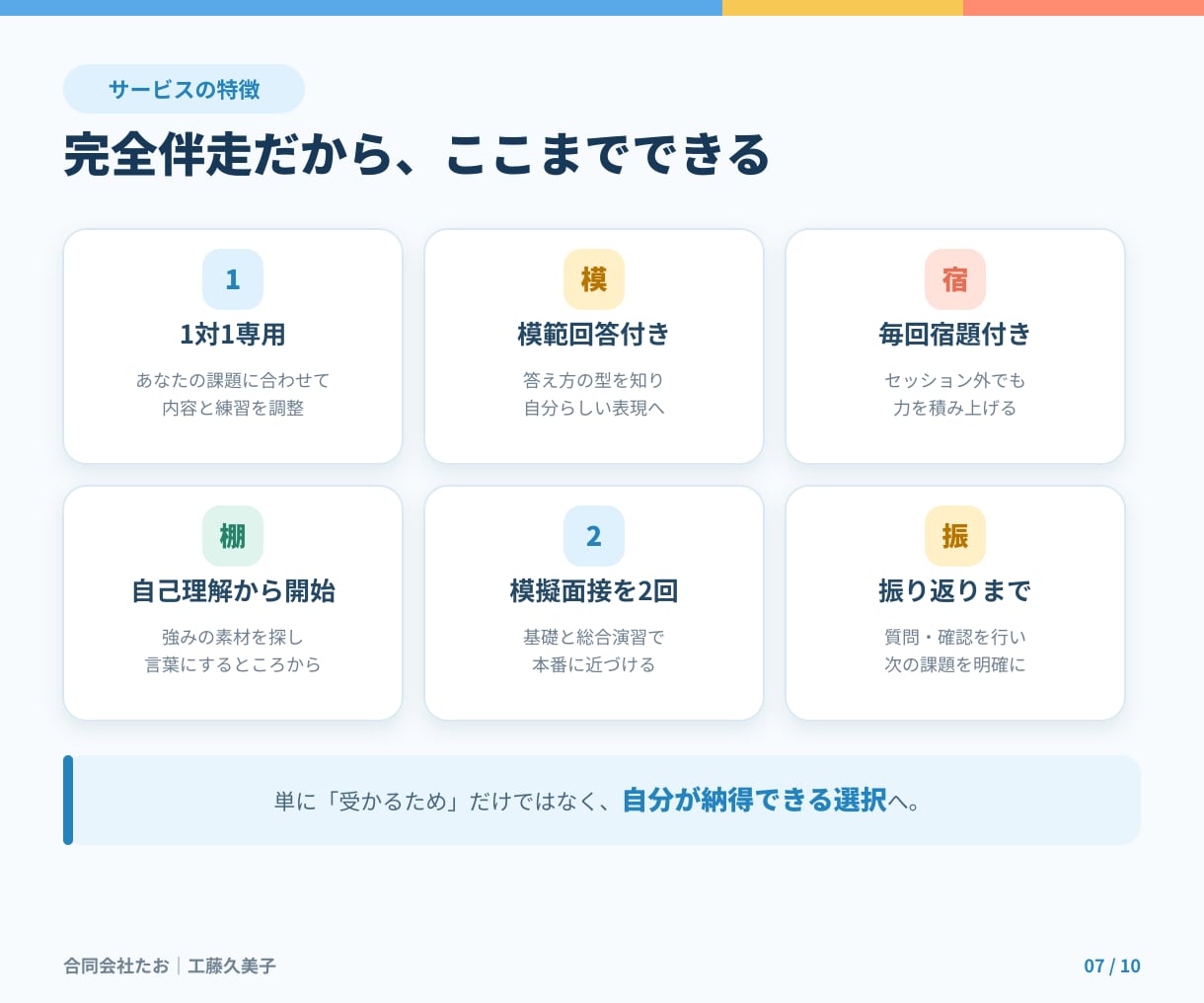Screen dimensions: 1204x1003
Task: Click the footer name 工藤久美子
Action: [232, 965]
